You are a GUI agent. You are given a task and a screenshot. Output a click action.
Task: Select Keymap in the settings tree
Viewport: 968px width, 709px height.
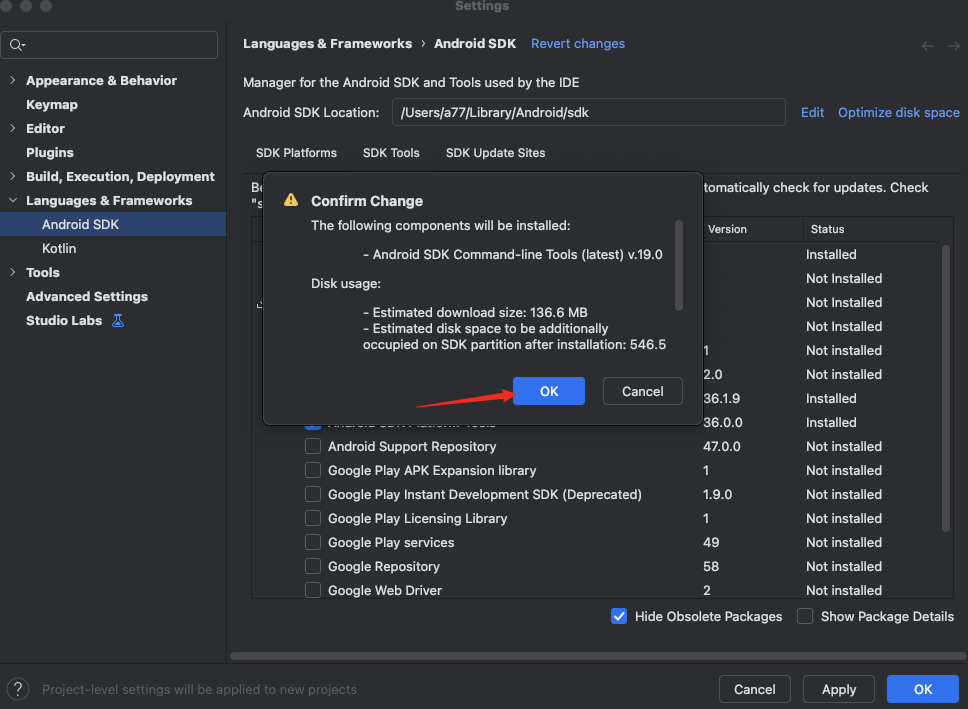tap(52, 104)
